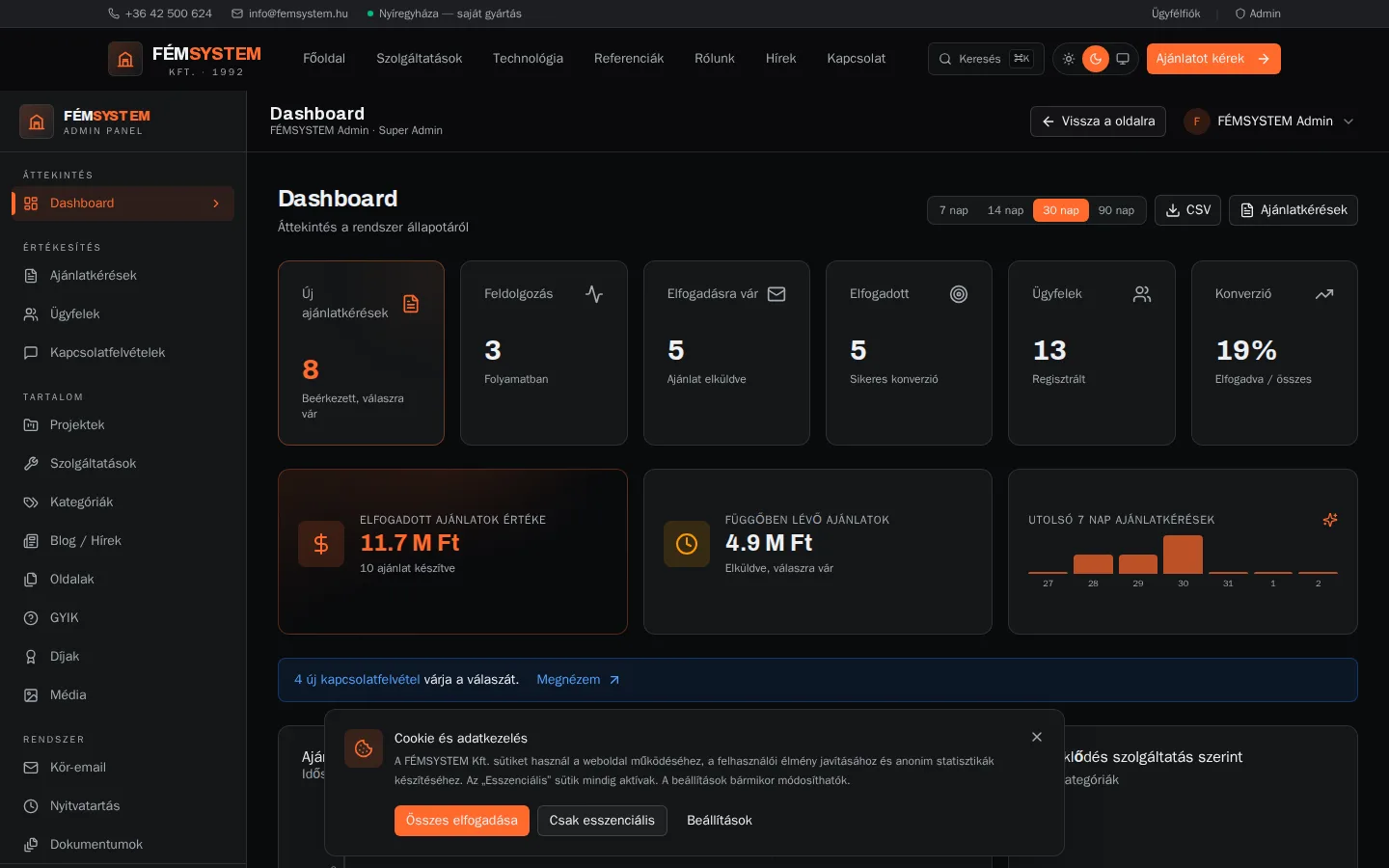Select the 7 nap range
This screenshot has width=1389, height=868.
[x=954, y=210]
